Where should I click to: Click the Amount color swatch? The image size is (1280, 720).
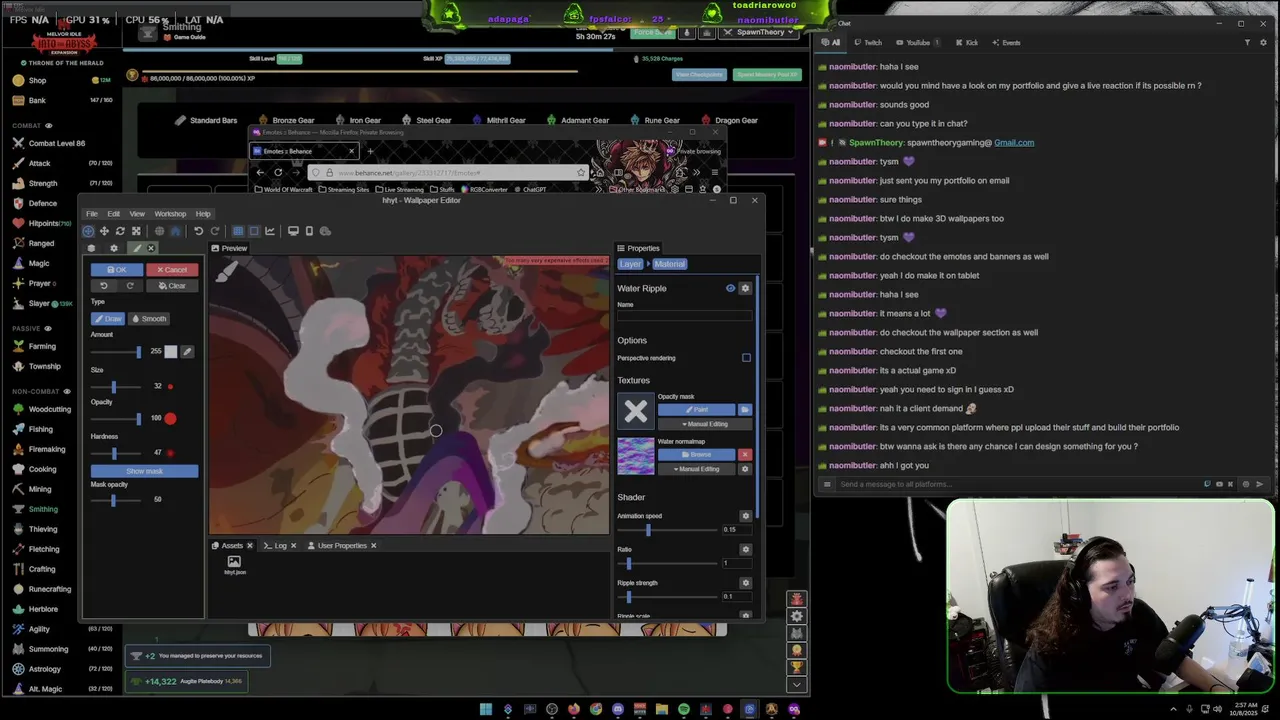pyautogui.click(x=171, y=352)
